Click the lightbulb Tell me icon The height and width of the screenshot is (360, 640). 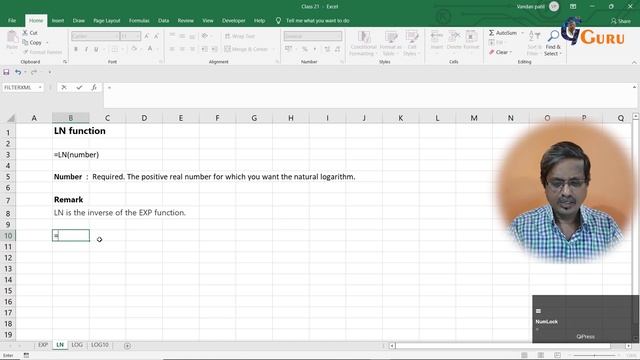click(278, 20)
